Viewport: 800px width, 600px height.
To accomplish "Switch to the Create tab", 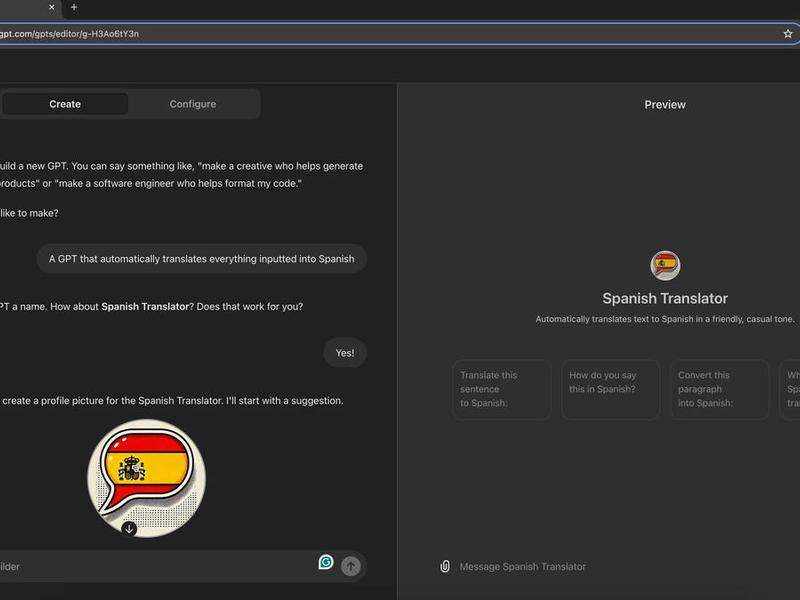I will [65, 104].
